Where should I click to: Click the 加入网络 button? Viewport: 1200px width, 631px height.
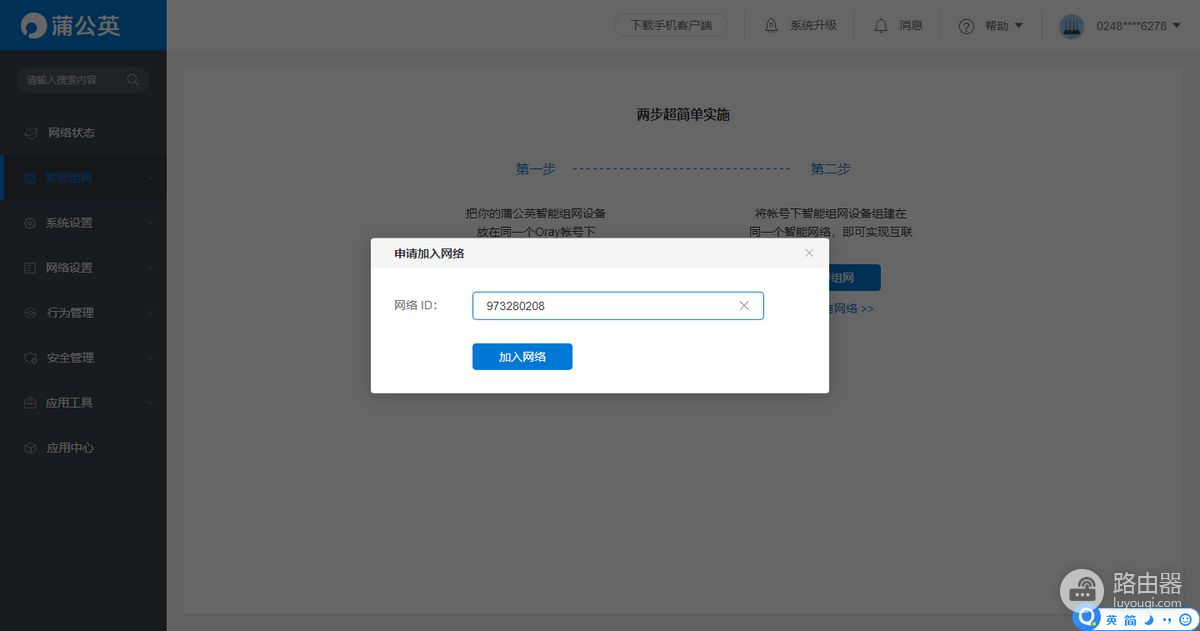522,356
